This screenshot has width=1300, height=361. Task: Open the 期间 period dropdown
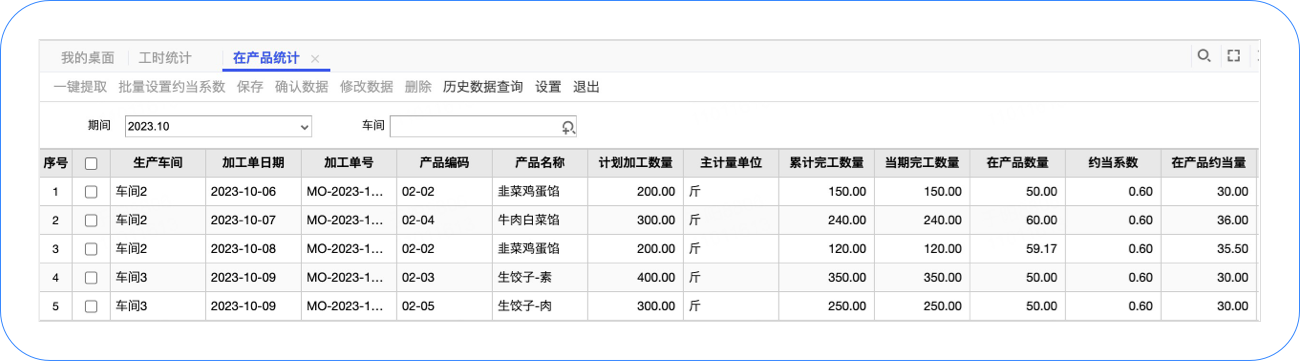point(218,127)
